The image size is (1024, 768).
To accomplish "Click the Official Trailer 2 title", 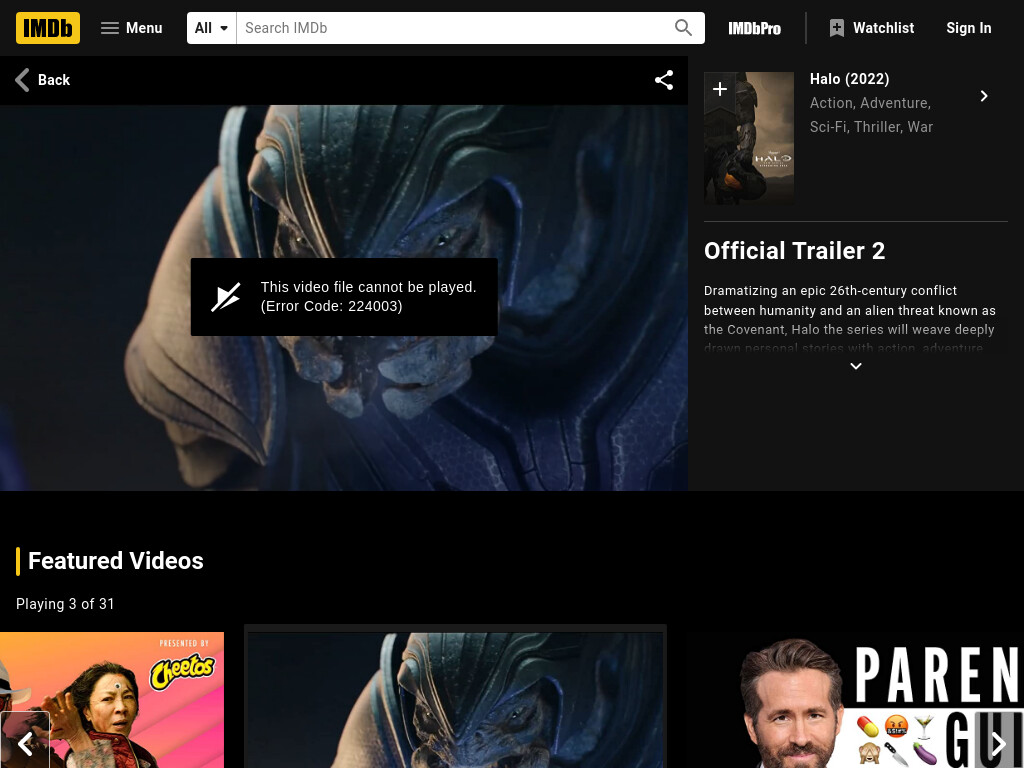I will 794,251.
